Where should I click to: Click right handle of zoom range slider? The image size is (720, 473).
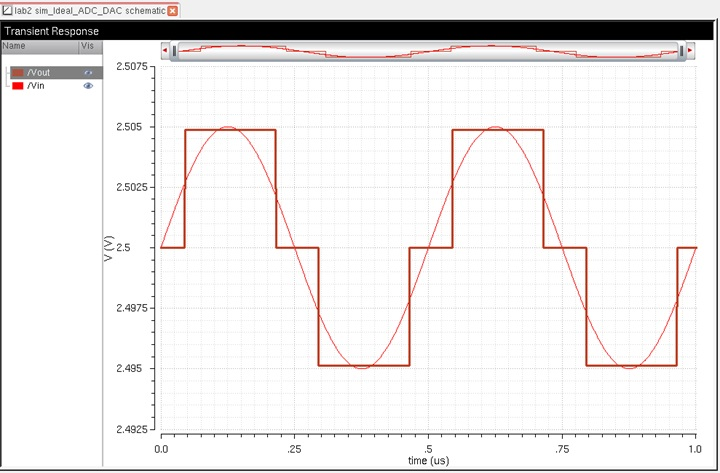pyautogui.click(x=681, y=50)
